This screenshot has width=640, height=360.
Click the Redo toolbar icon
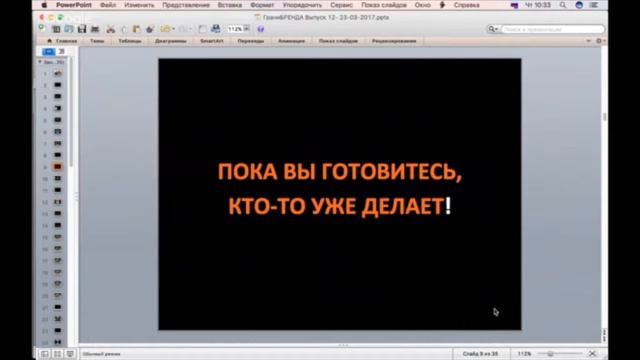click(183, 29)
